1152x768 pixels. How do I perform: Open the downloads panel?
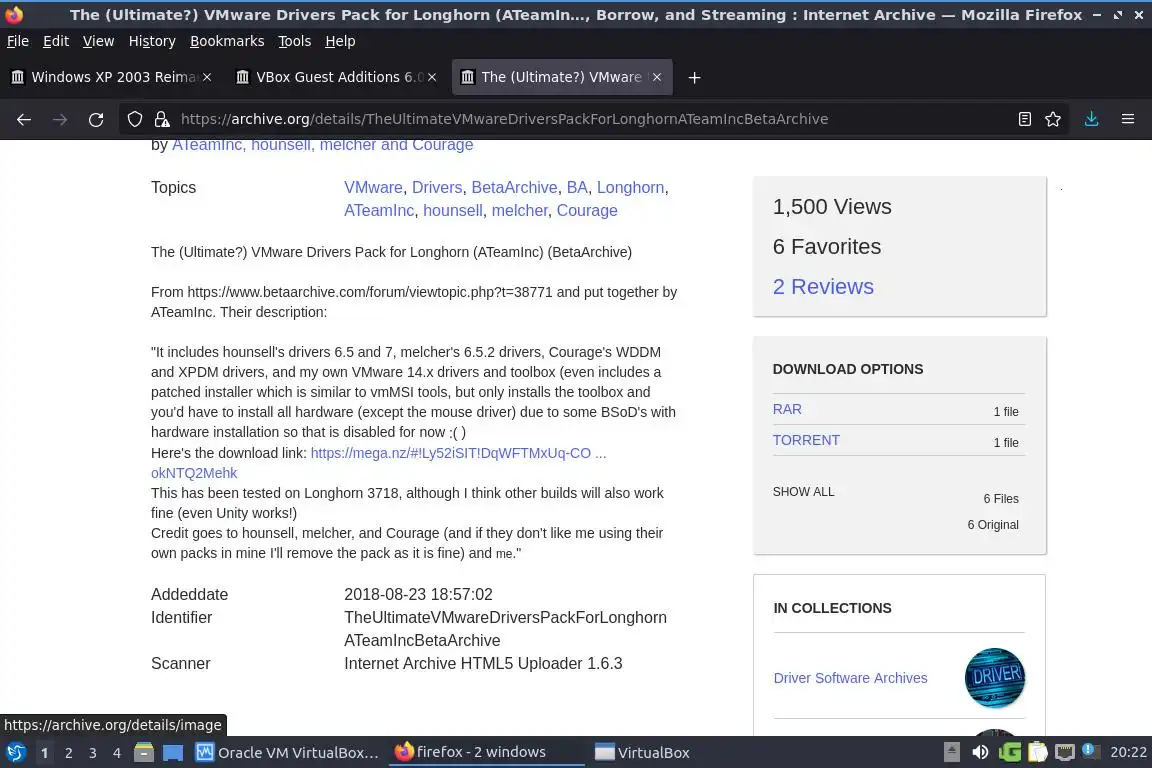(x=1091, y=119)
